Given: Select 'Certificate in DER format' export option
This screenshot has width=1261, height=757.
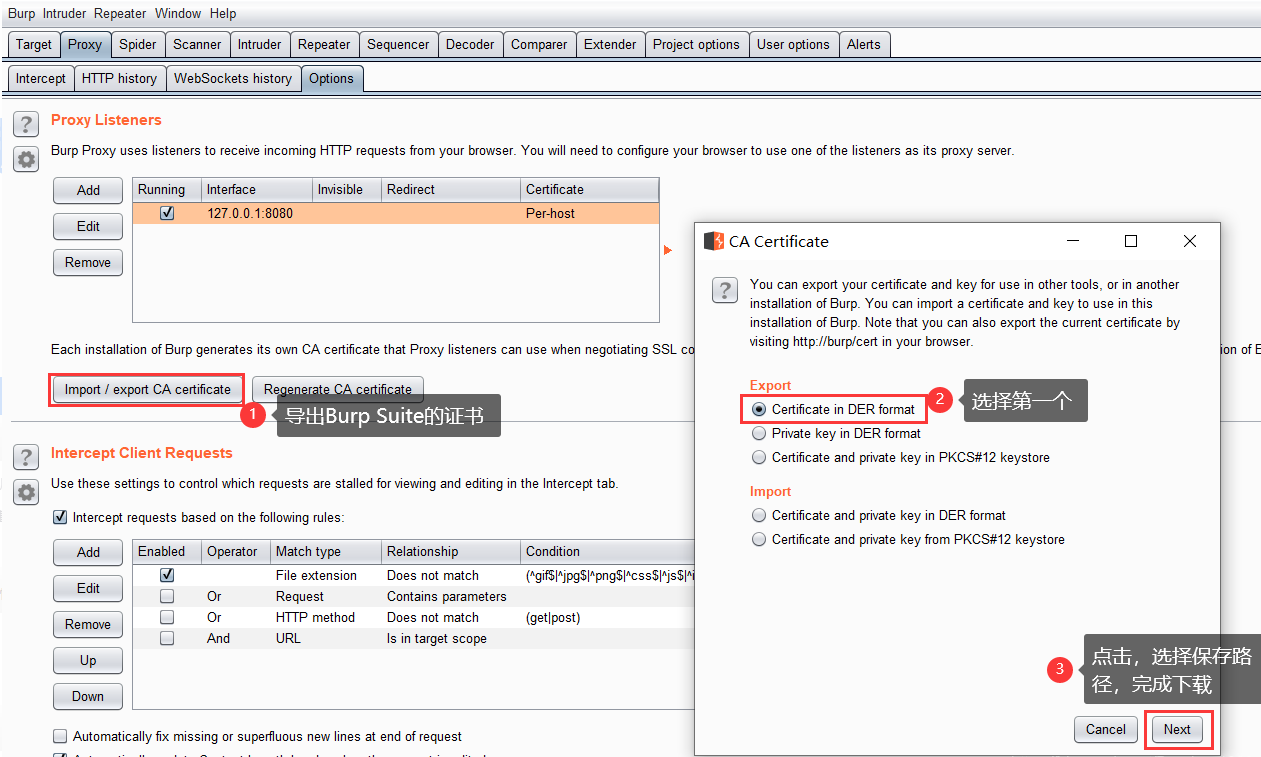Looking at the screenshot, I should (759, 409).
